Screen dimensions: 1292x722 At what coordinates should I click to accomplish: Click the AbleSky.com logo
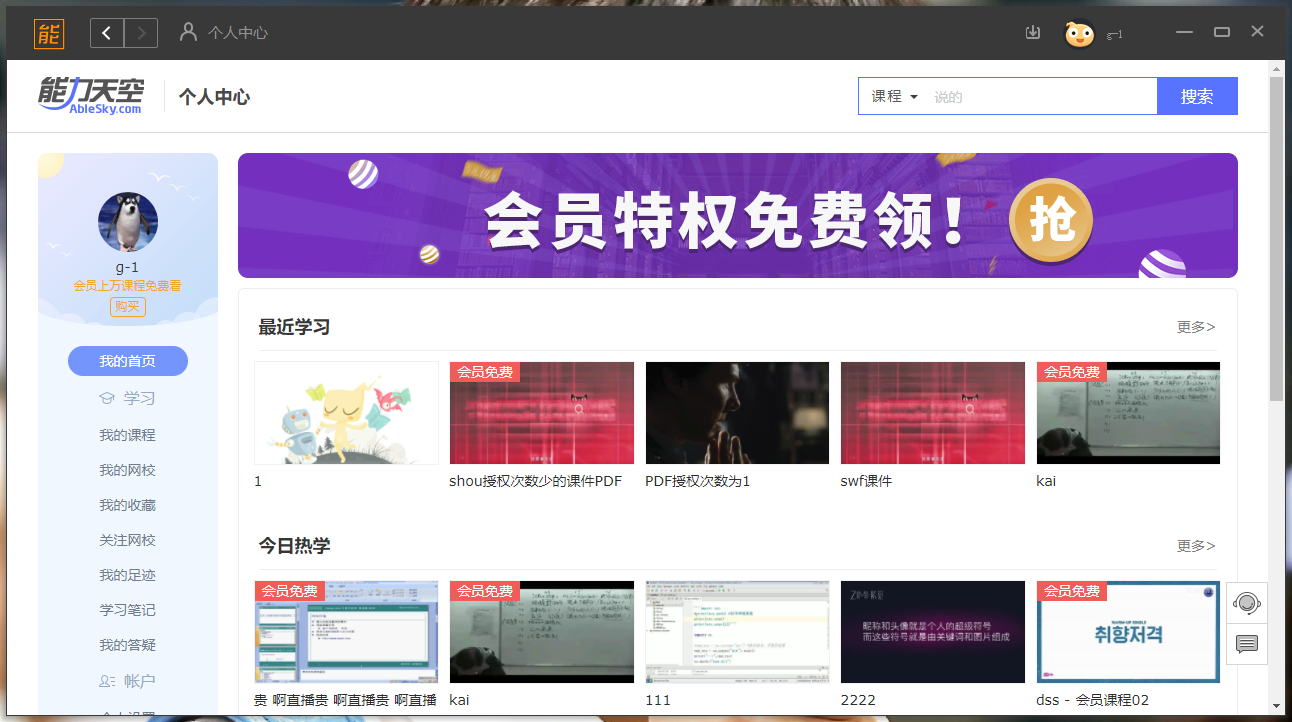click(90, 96)
